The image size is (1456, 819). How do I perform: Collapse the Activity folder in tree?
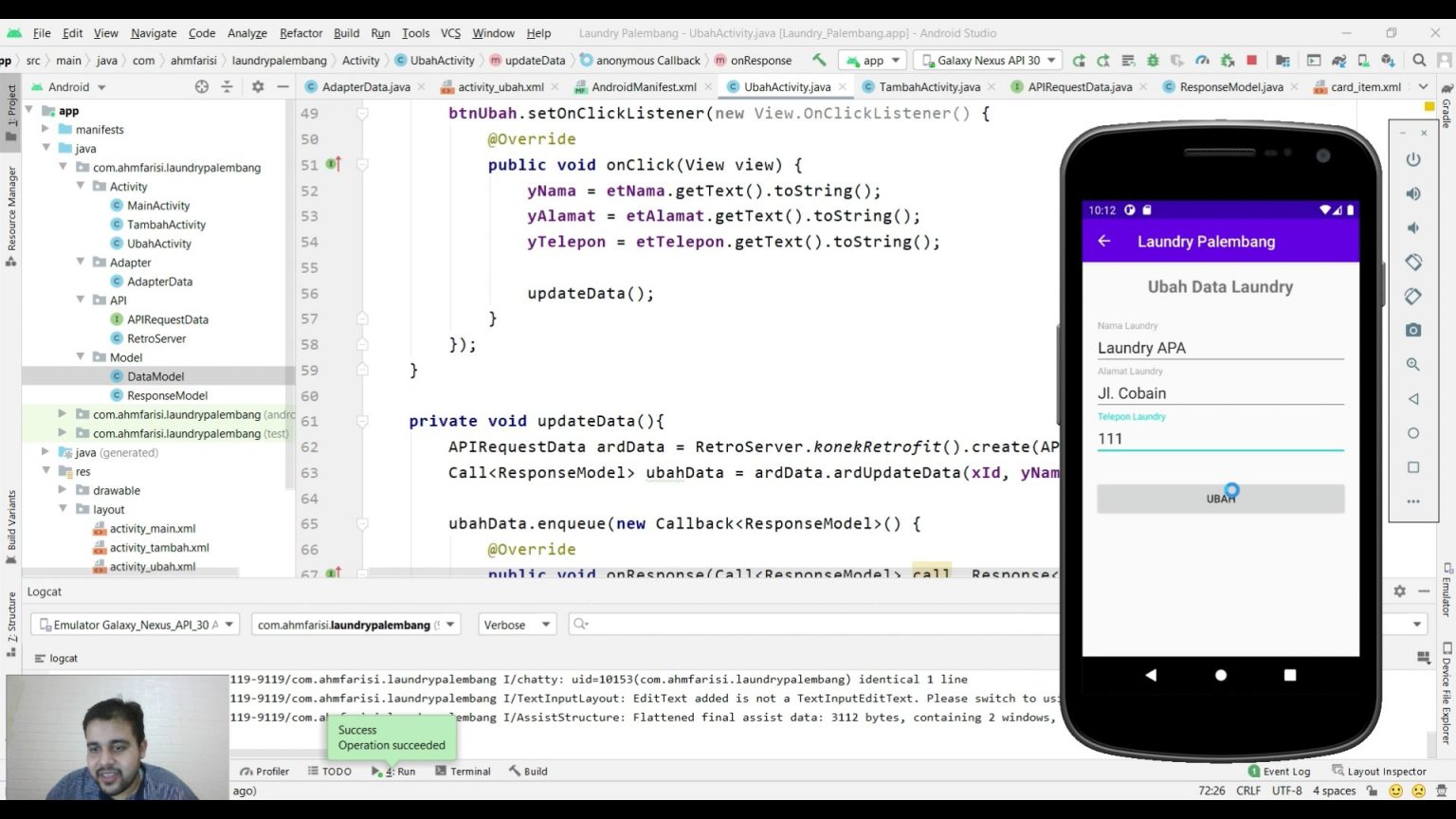tap(81, 186)
